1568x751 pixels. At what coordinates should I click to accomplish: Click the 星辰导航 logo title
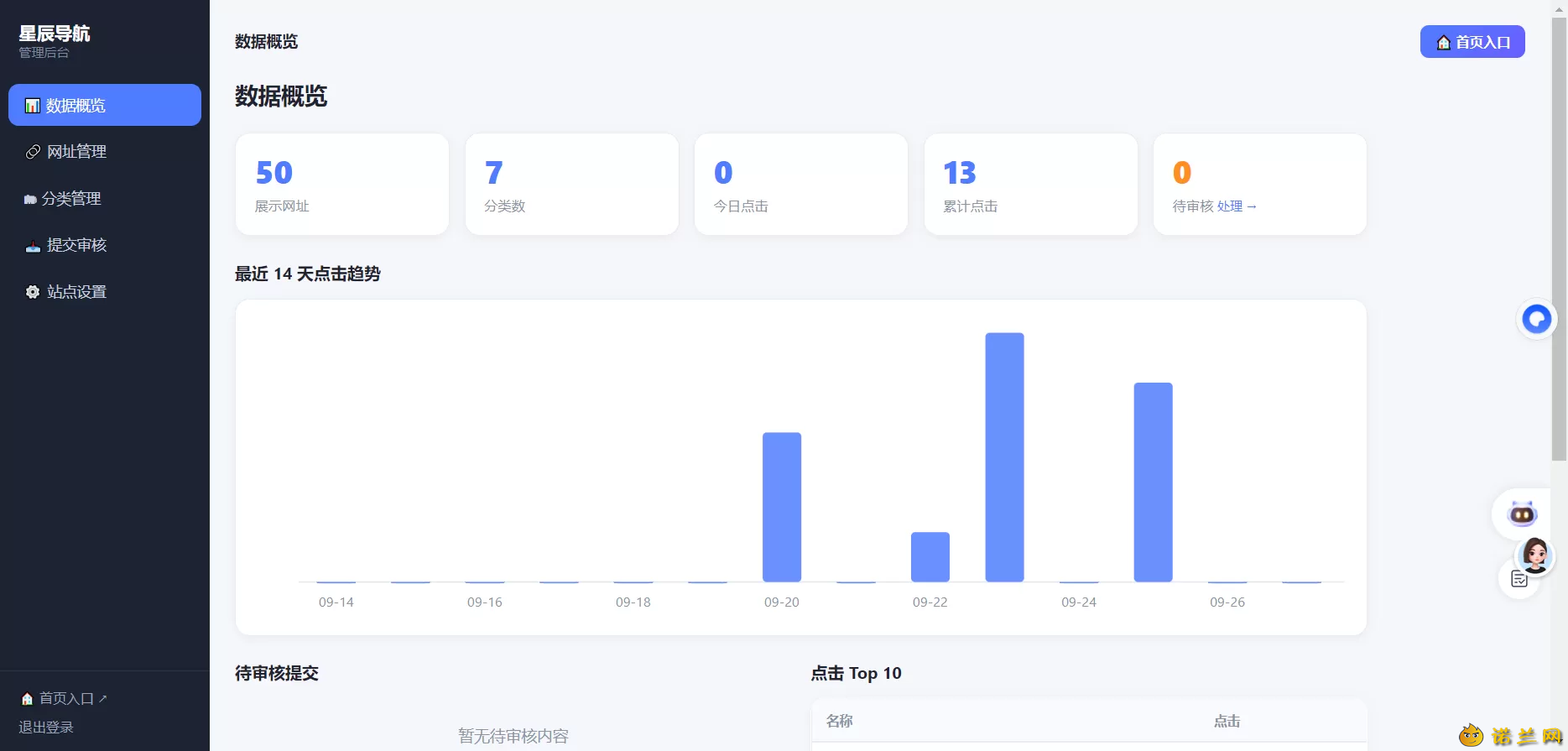[55, 34]
